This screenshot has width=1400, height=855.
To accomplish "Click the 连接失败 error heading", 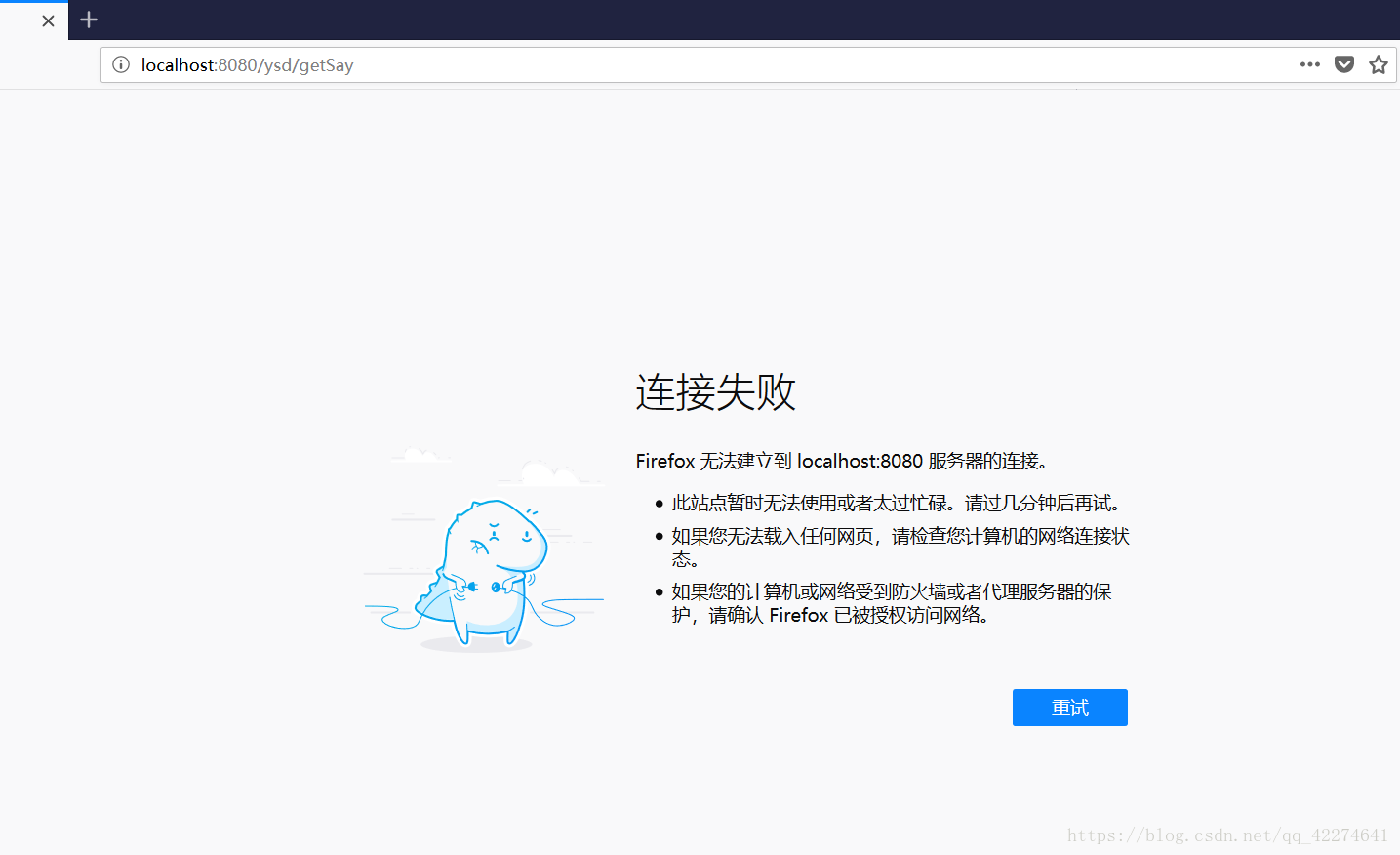I will click(715, 391).
